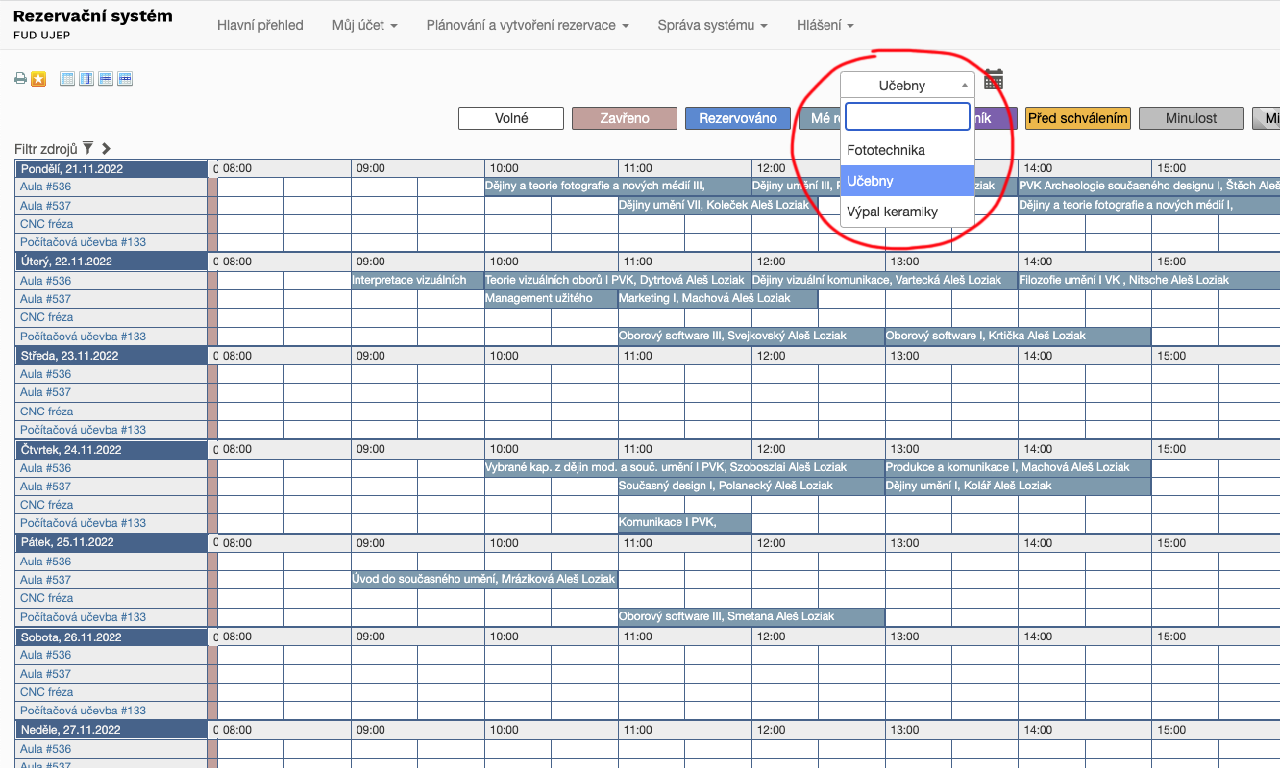Image resolution: width=1280 pixels, height=768 pixels.
Task: Pick Výpal keramiky in the dropdown list
Action: [892, 212]
